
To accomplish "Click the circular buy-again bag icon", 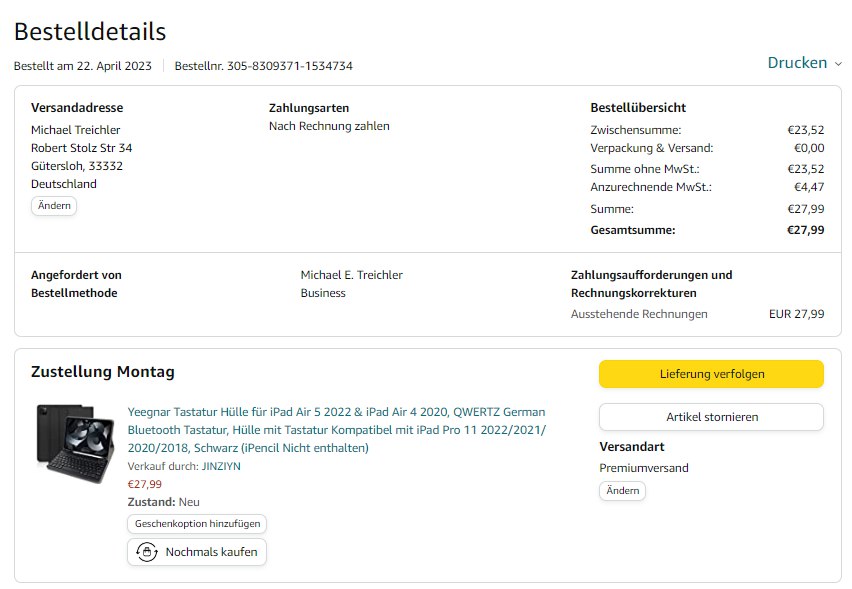I will [146, 552].
